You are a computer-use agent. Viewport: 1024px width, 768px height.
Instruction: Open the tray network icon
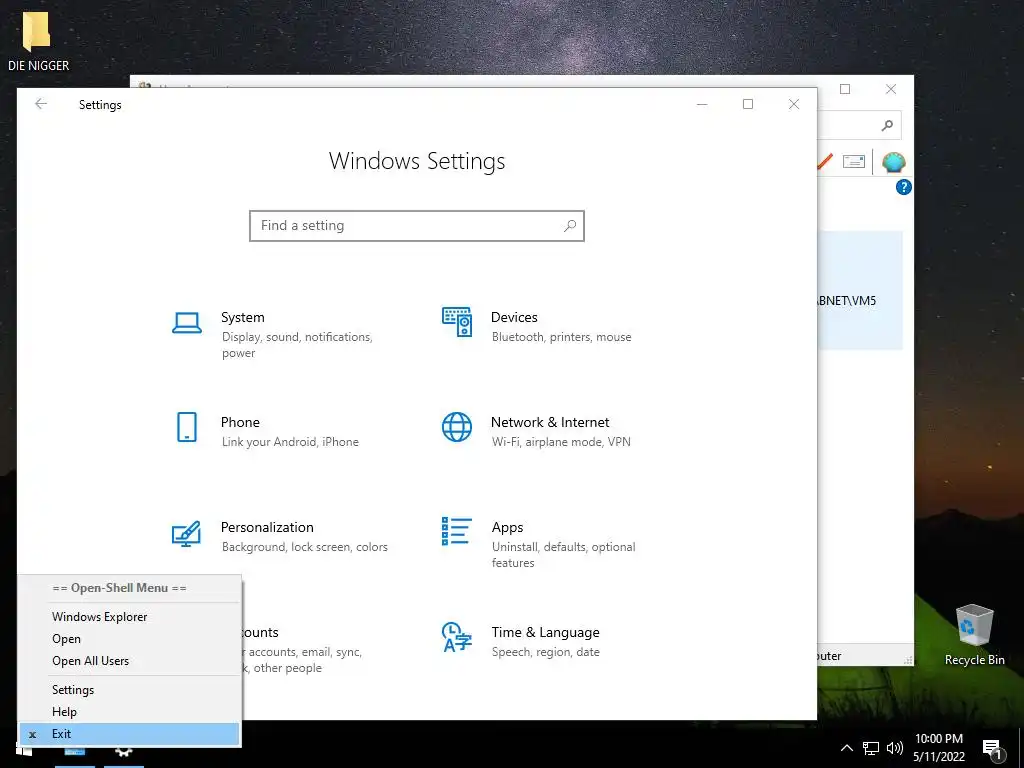(871, 748)
